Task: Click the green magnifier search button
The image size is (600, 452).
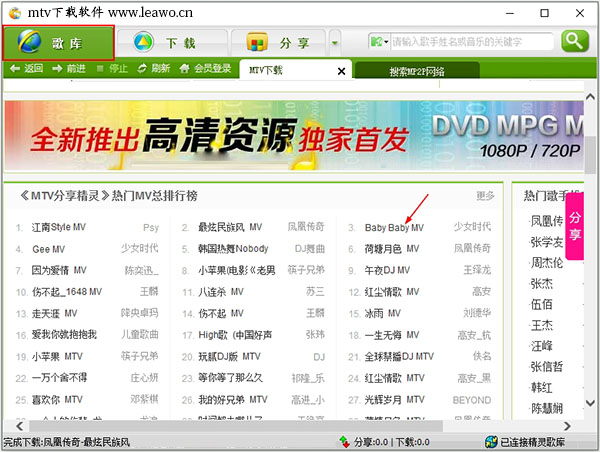Action: tap(575, 41)
